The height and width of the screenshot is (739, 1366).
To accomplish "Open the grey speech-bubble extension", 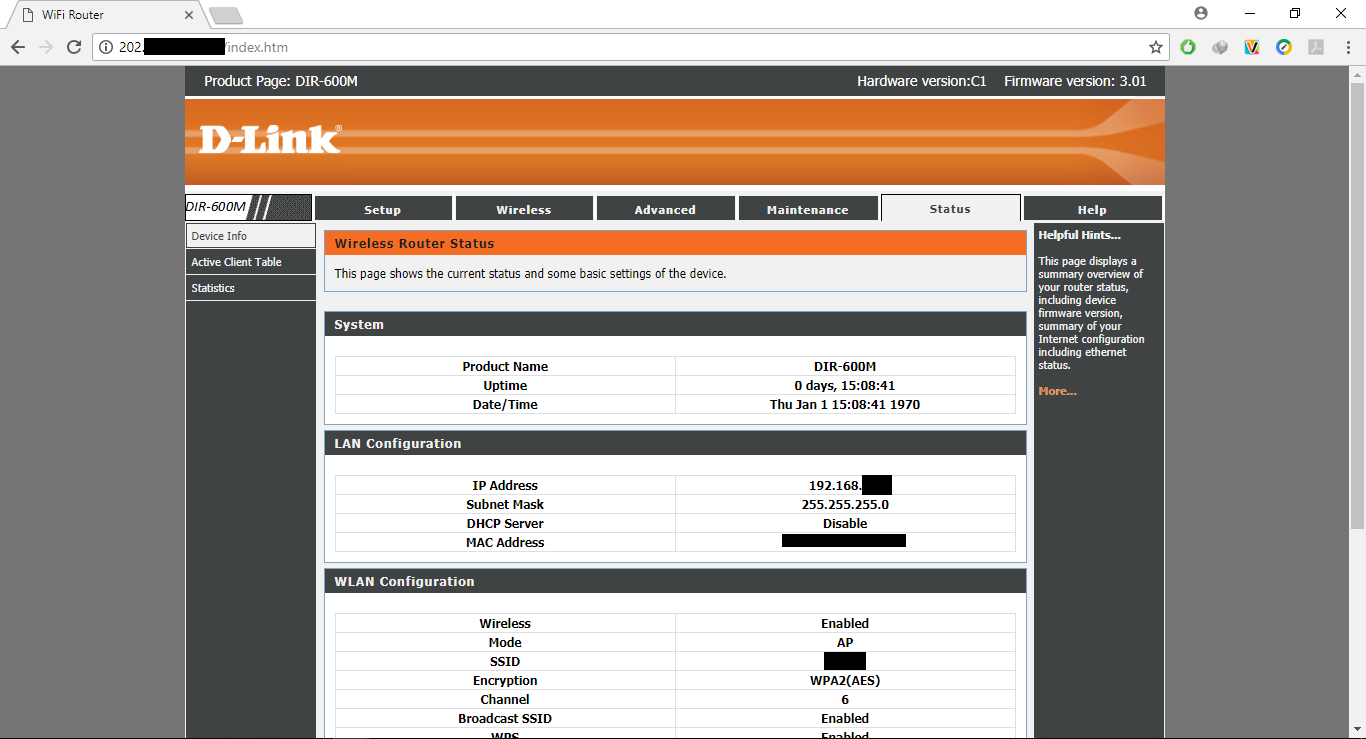I will tap(1220, 47).
